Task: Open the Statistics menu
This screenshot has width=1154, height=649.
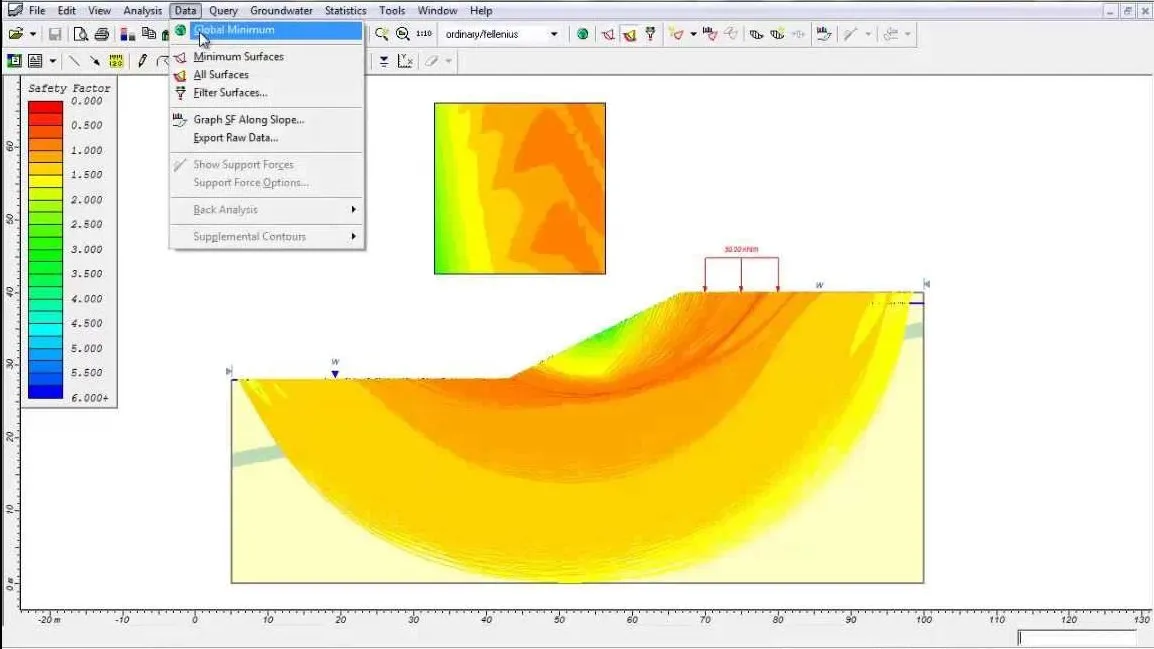Action: [x=344, y=10]
